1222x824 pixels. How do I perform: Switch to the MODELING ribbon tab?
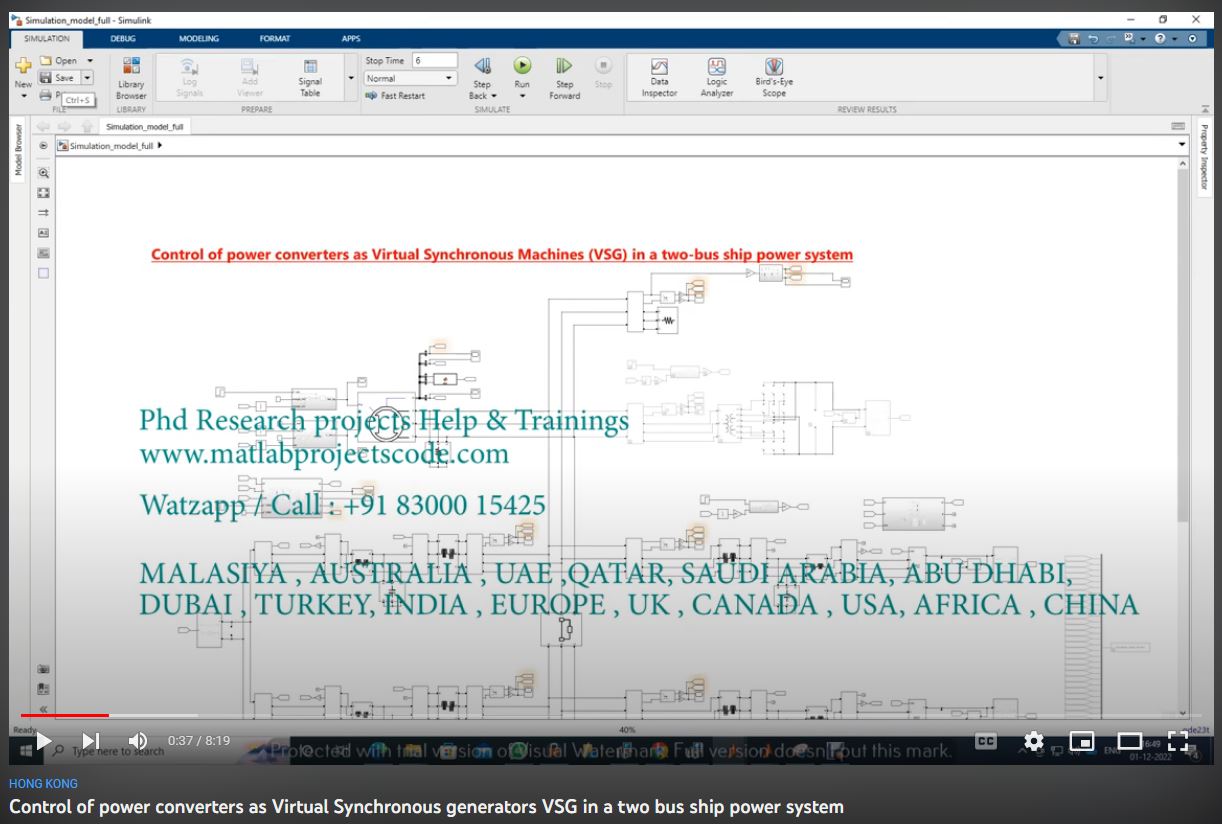click(198, 39)
